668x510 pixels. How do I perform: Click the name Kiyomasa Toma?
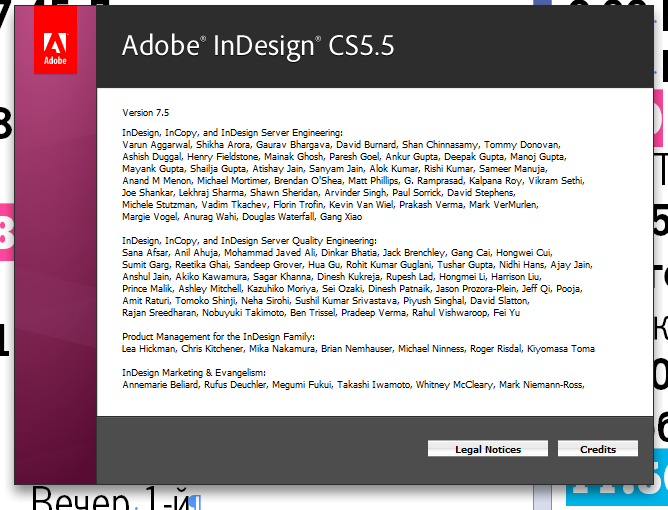pyautogui.click(x=561, y=349)
